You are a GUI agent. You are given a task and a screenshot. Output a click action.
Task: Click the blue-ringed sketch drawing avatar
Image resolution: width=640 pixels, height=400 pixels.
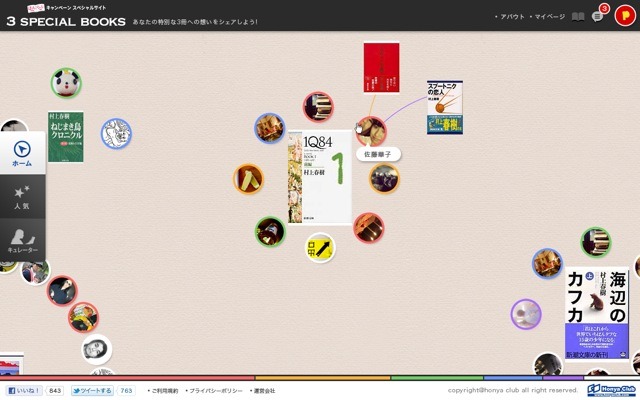click(116, 133)
